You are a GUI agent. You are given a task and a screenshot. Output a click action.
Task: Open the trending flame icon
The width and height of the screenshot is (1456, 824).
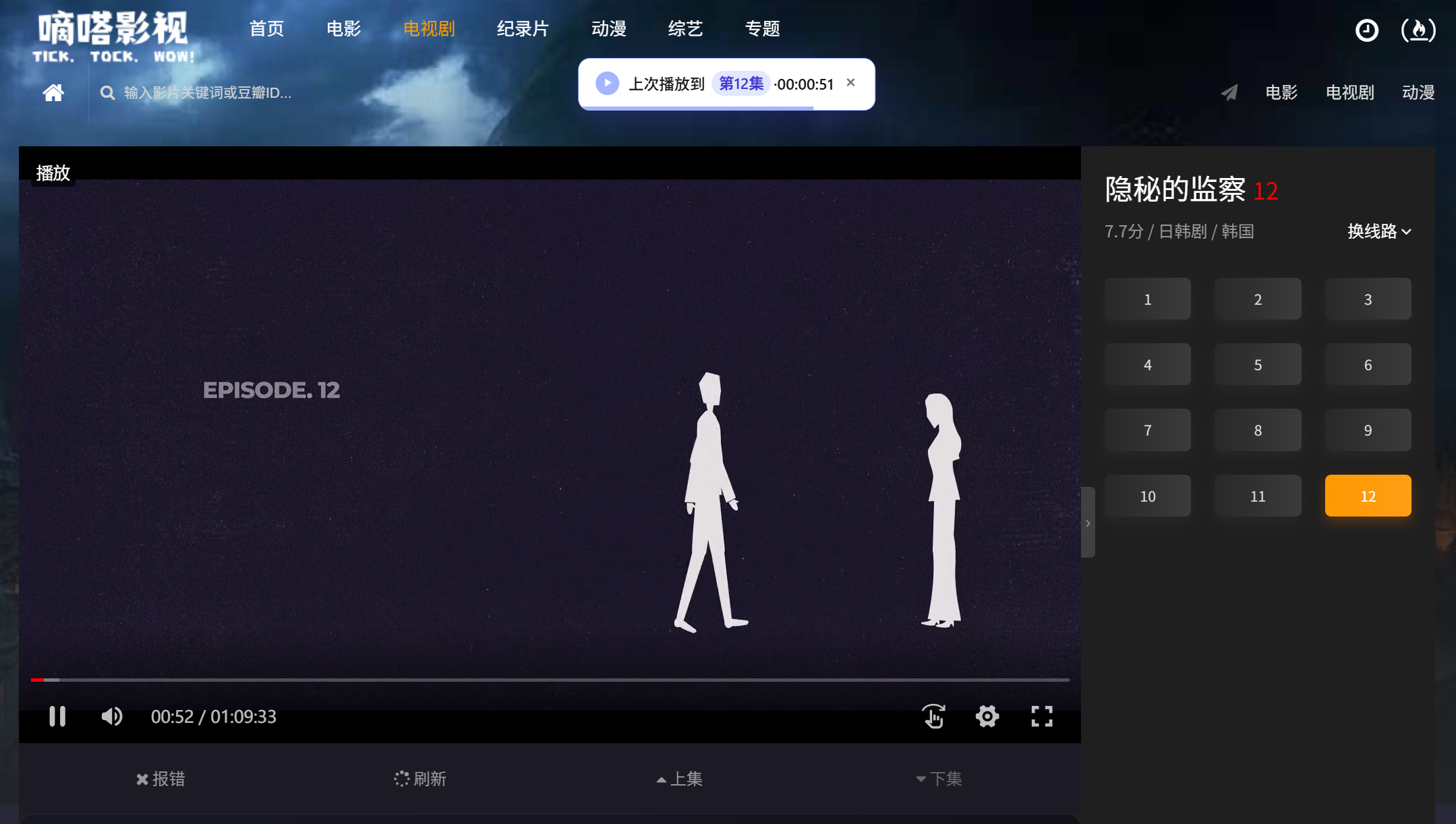click(1418, 30)
